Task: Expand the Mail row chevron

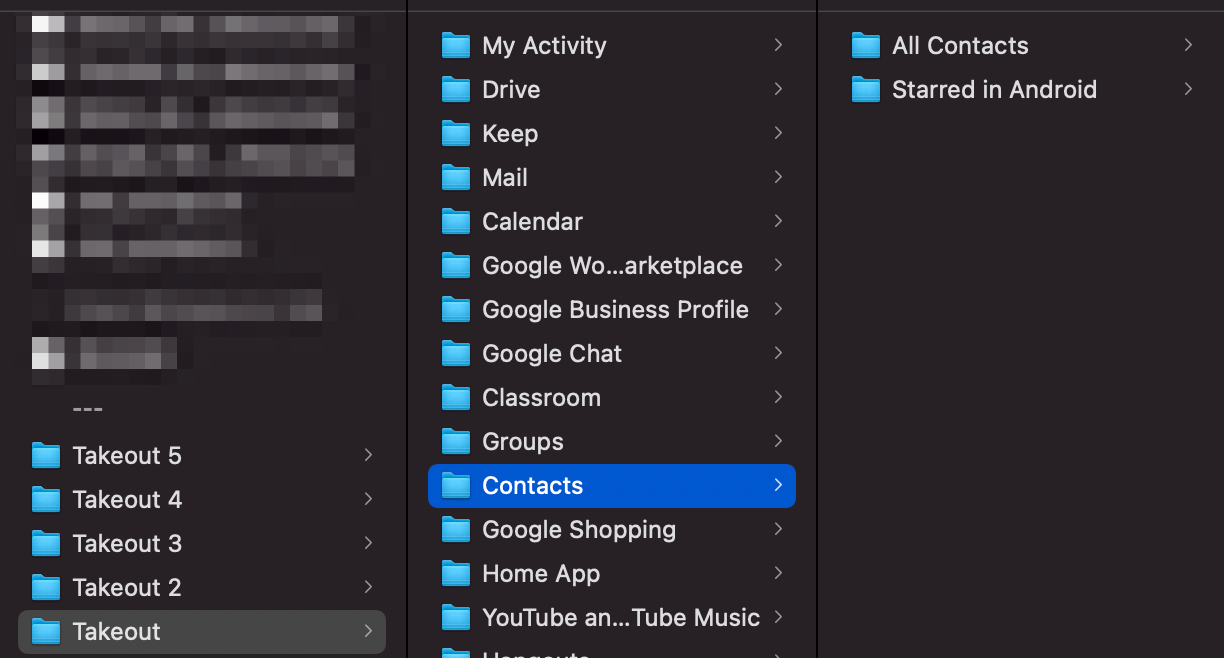Action: (x=778, y=177)
